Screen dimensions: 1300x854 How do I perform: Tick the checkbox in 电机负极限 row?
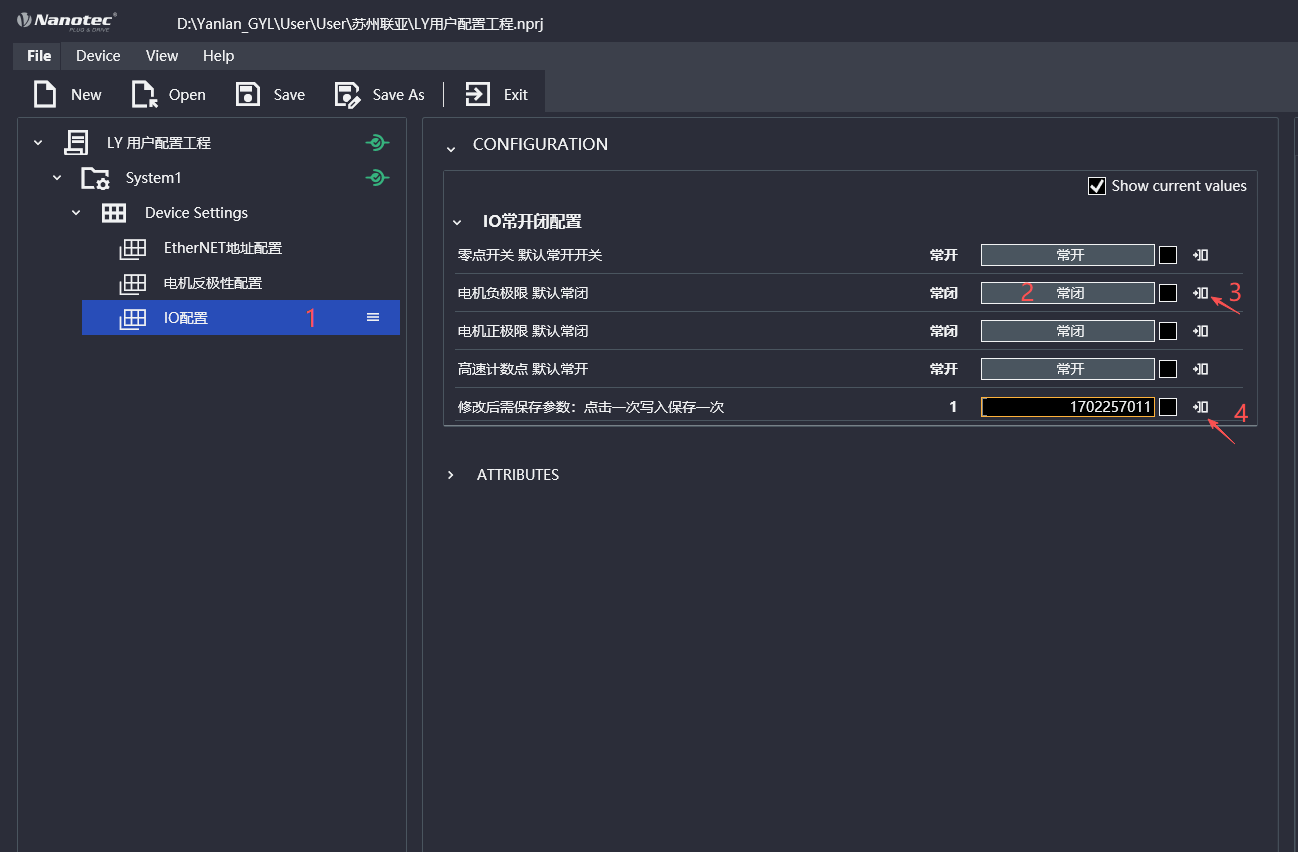tap(1168, 293)
